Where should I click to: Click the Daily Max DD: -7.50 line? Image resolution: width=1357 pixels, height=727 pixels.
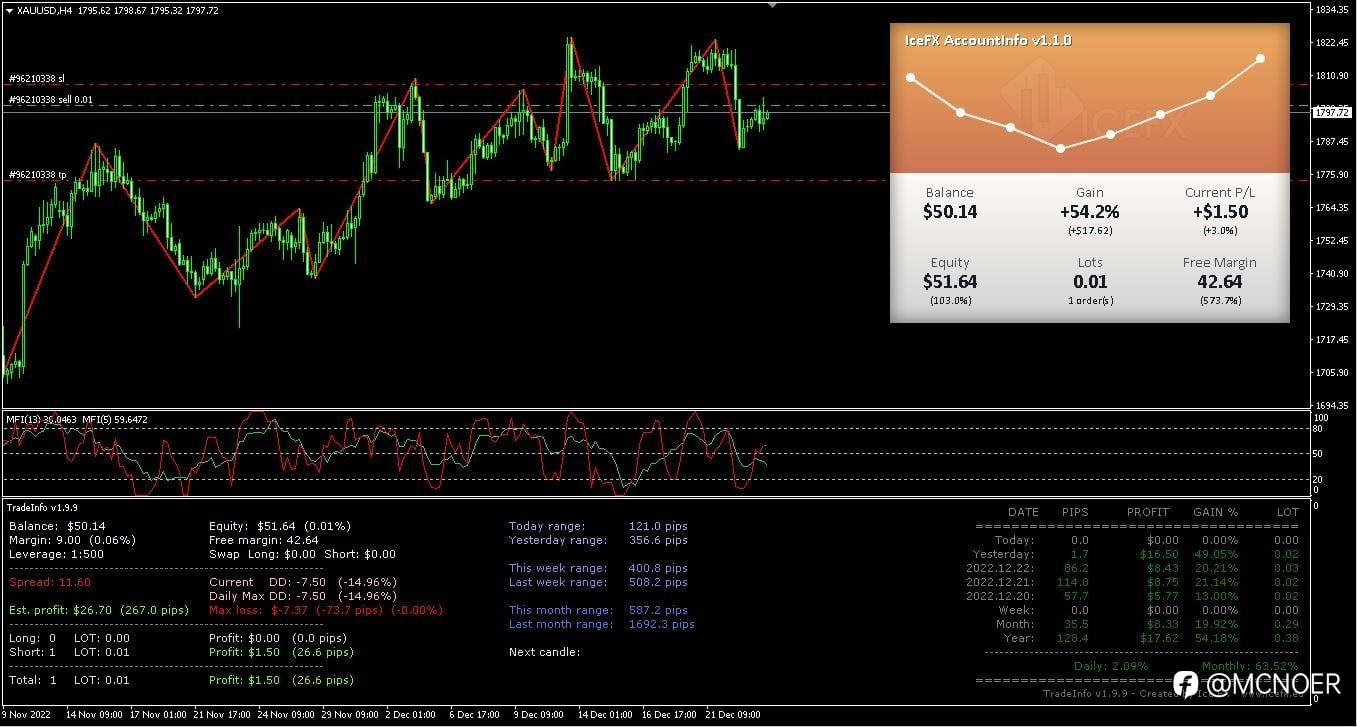pyautogui.click(x=302, y=596)
